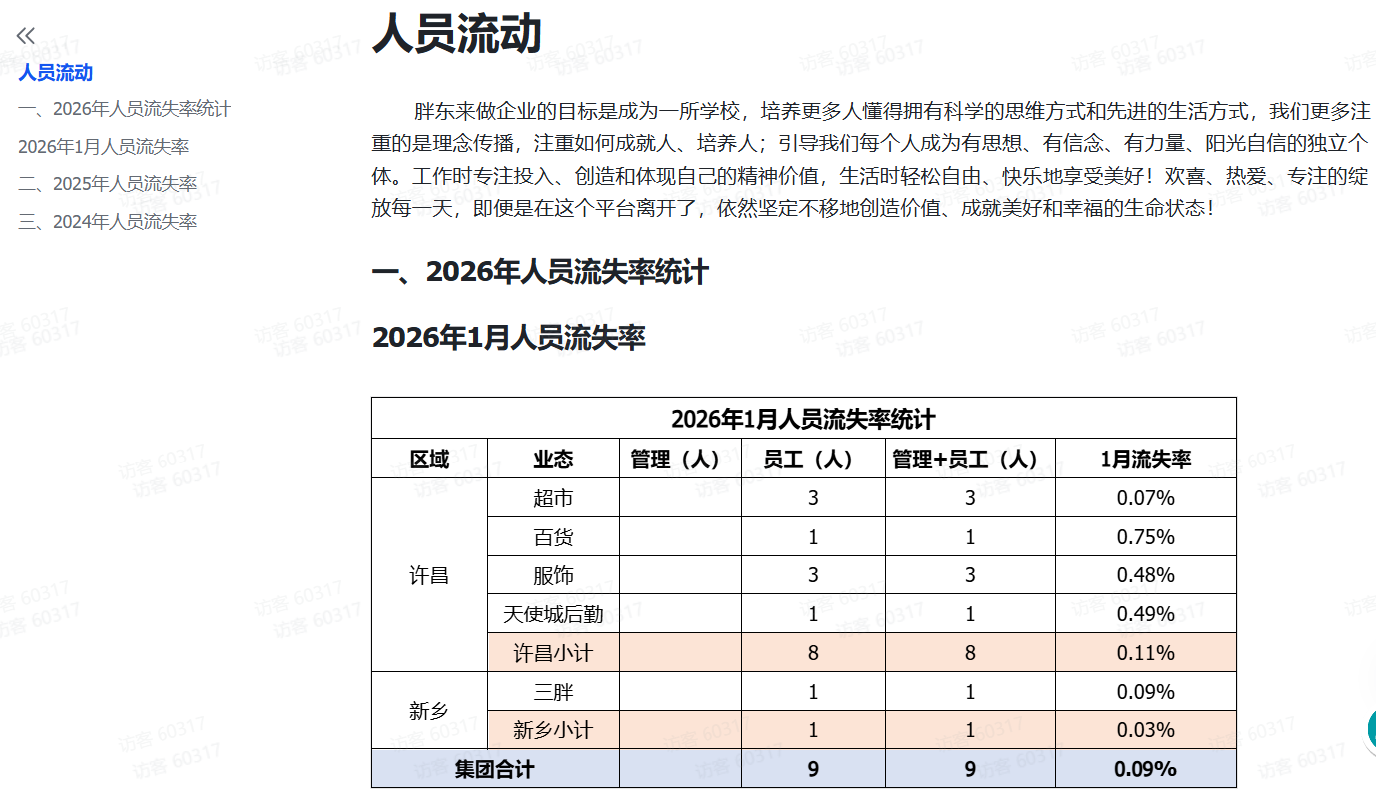Click the 三胖 table cell
The image size is (1376, 791).
click(x=553, y=692)
